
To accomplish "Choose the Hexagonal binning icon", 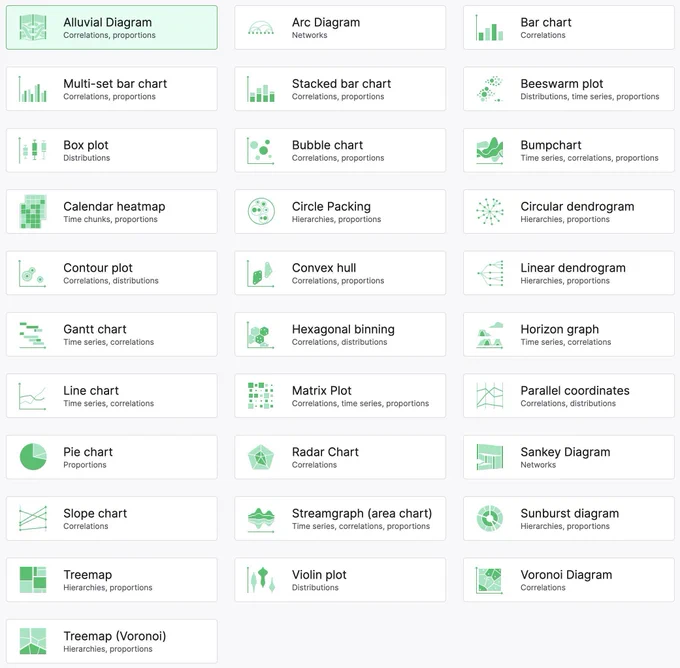I will click(x=261, y=335).
